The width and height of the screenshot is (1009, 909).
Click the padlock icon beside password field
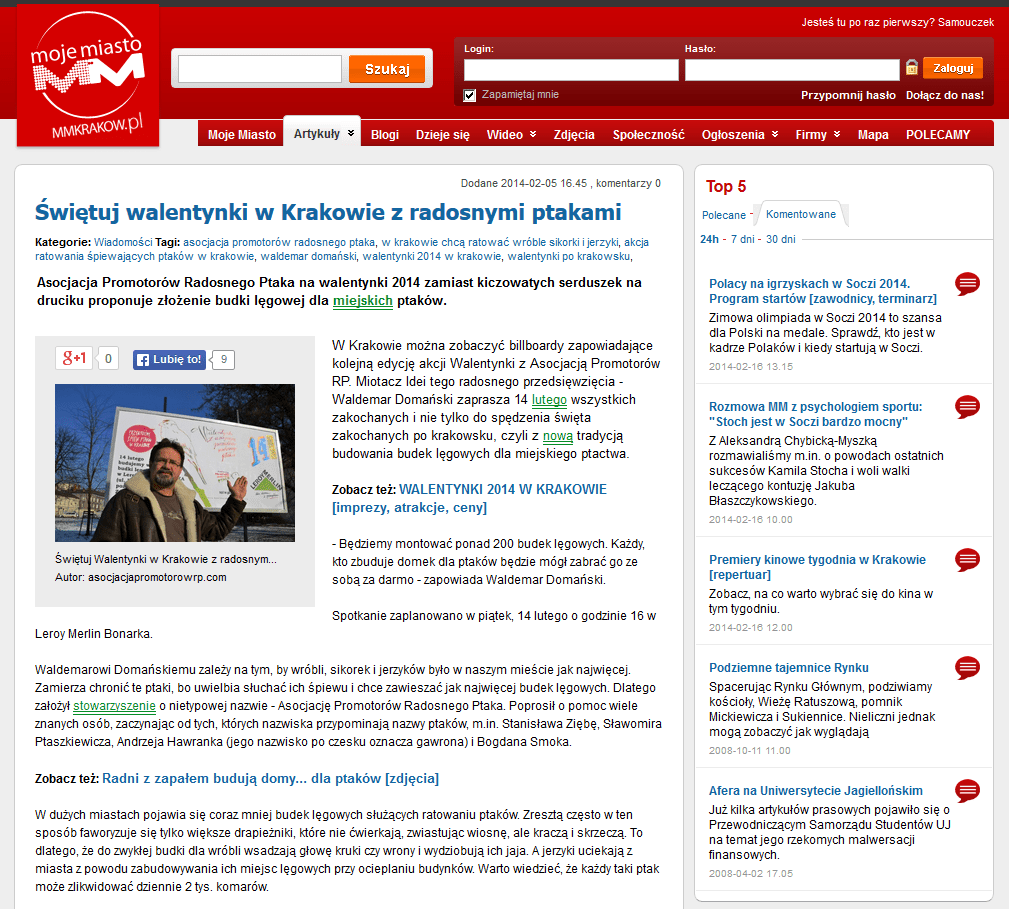pyautogui.click(x=911, y=68)
